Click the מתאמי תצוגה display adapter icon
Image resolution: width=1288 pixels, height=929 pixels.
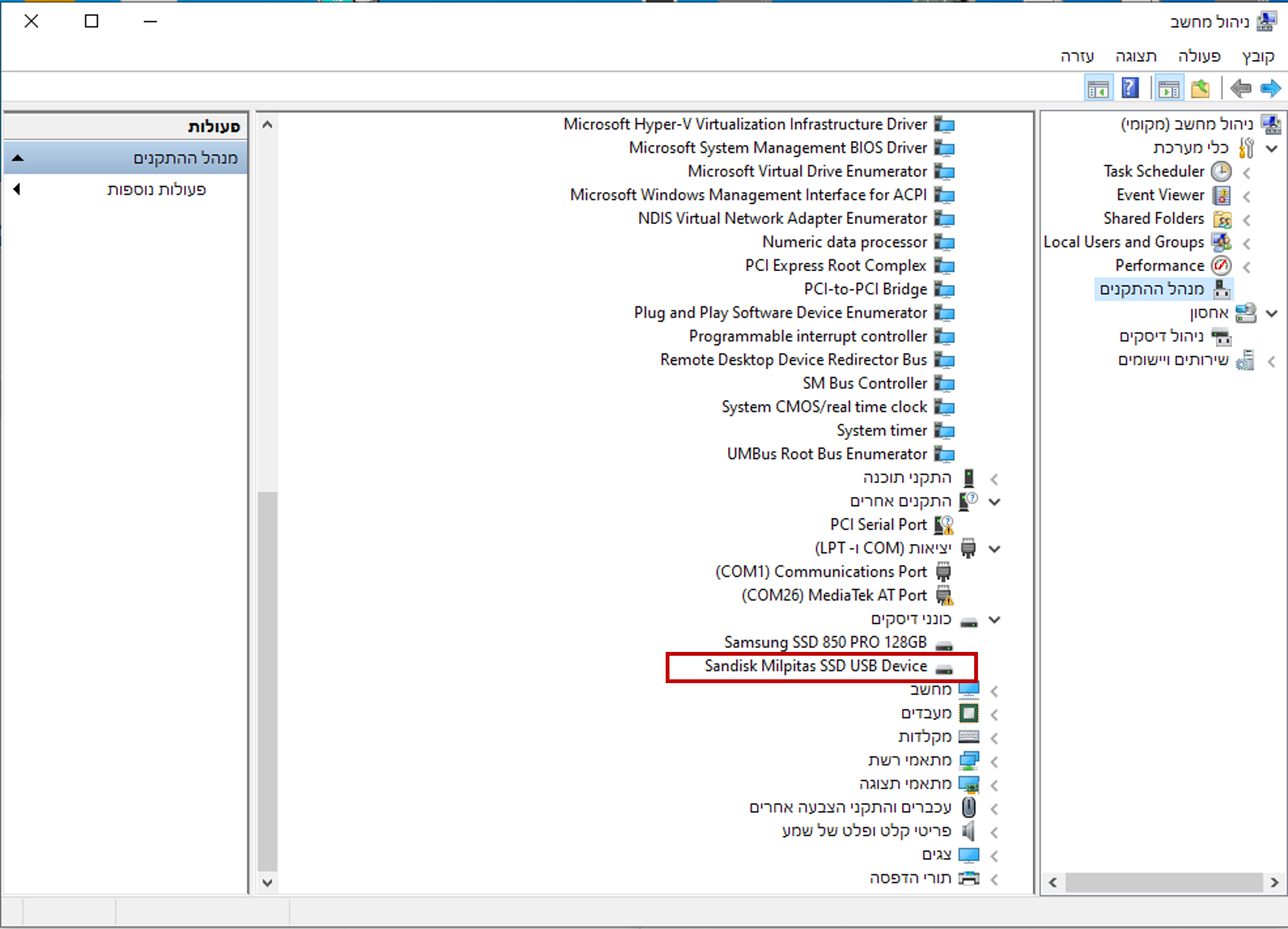coord(969,784)
